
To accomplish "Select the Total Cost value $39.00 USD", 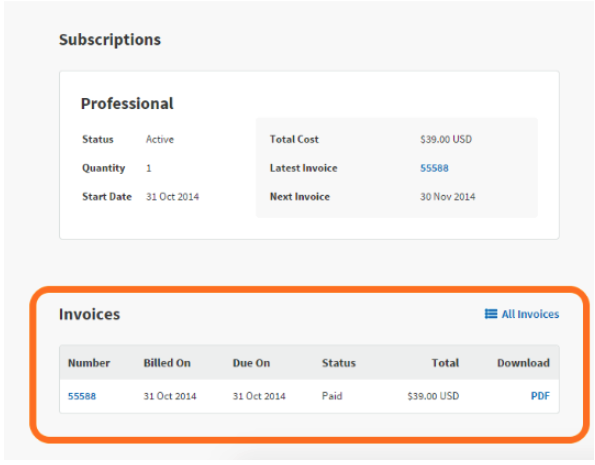I will click(446, 139).
